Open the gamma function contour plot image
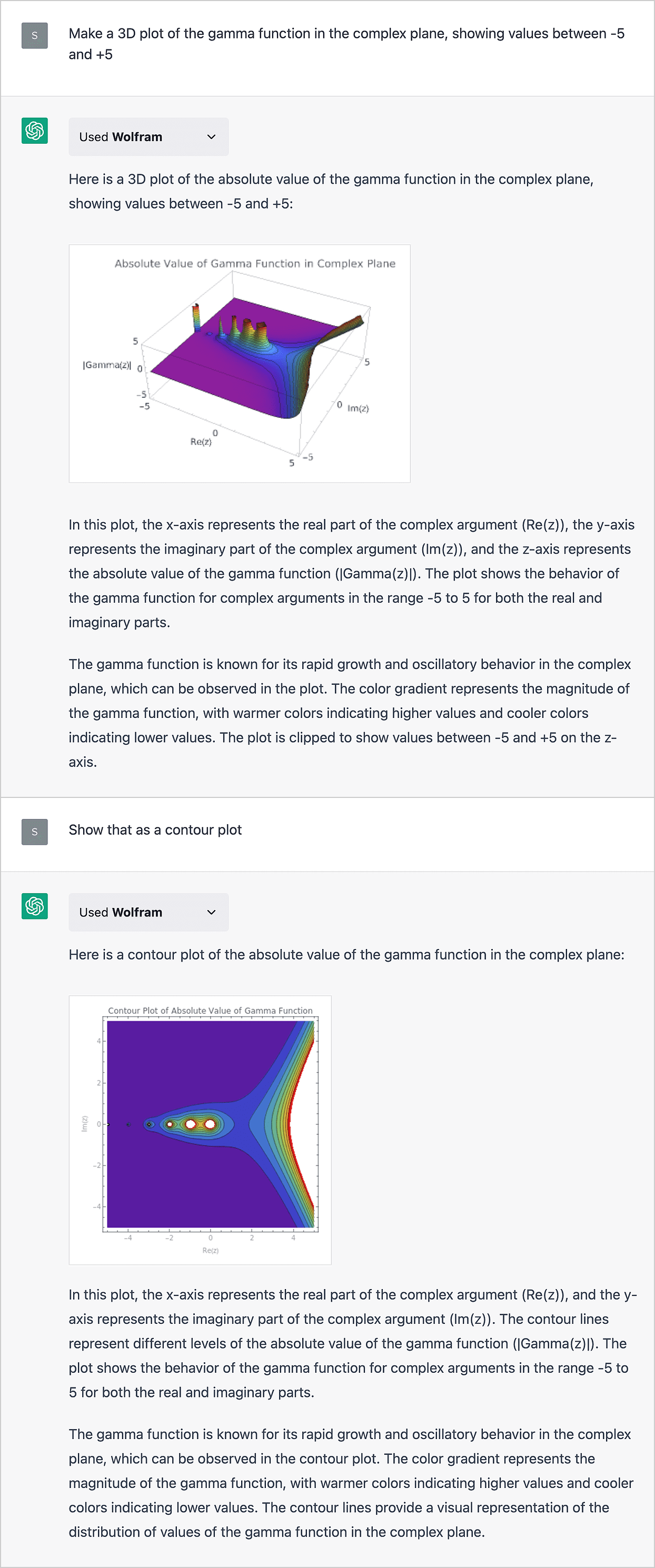The width and height of the screenshot is (655, 1568). 200,1130
